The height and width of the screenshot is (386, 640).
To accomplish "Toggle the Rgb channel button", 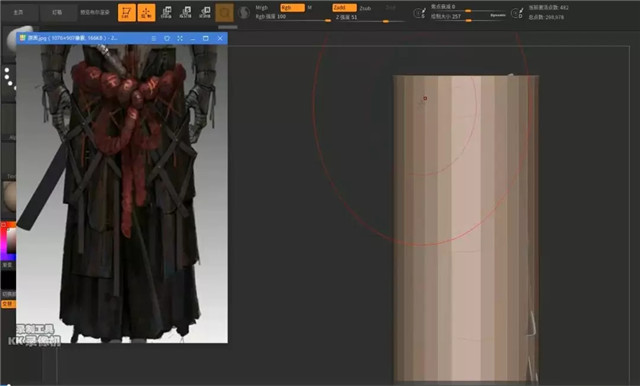I will click(292, 8).
